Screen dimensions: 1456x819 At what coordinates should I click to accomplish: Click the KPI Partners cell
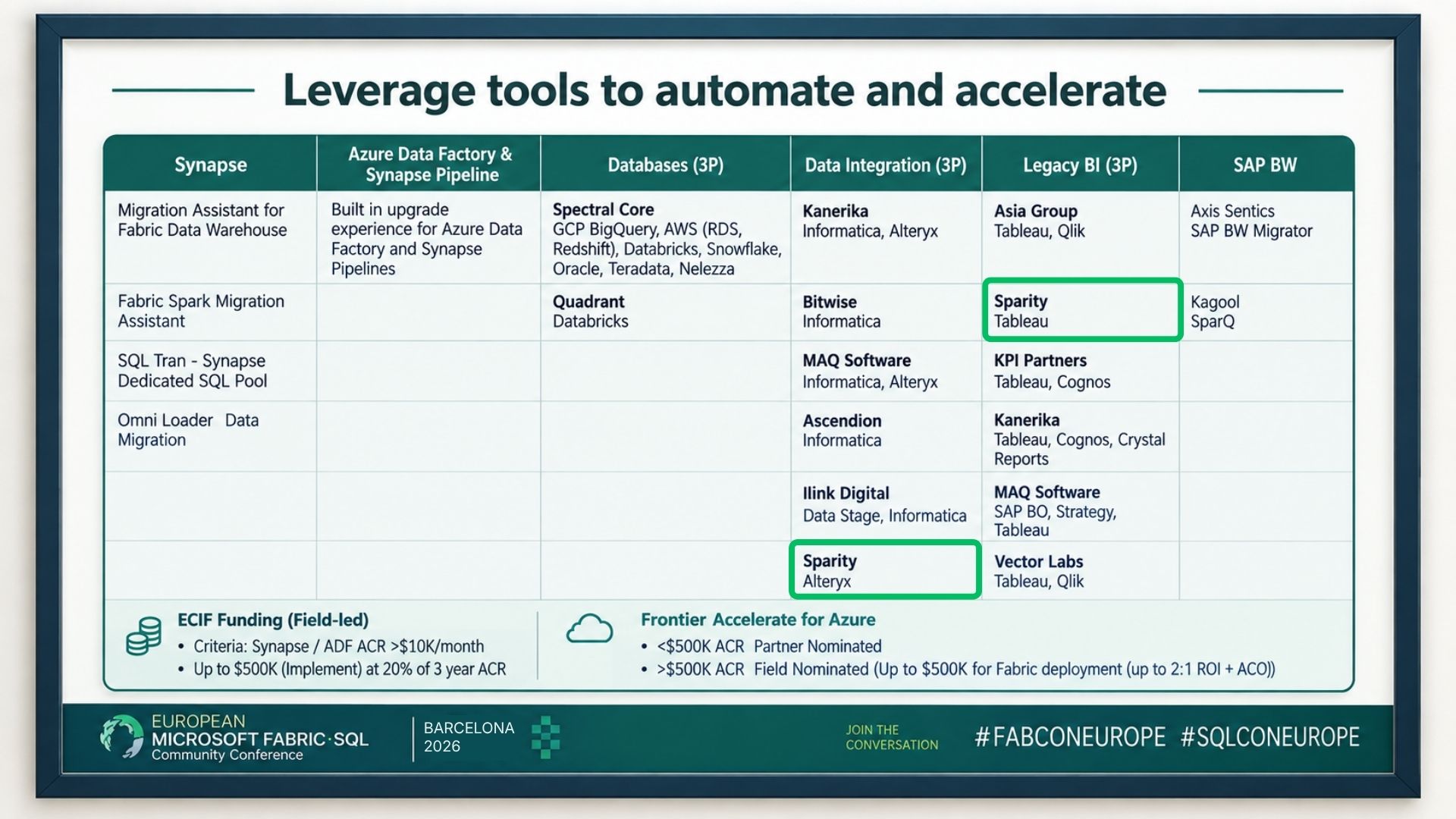click(1081, 371)
